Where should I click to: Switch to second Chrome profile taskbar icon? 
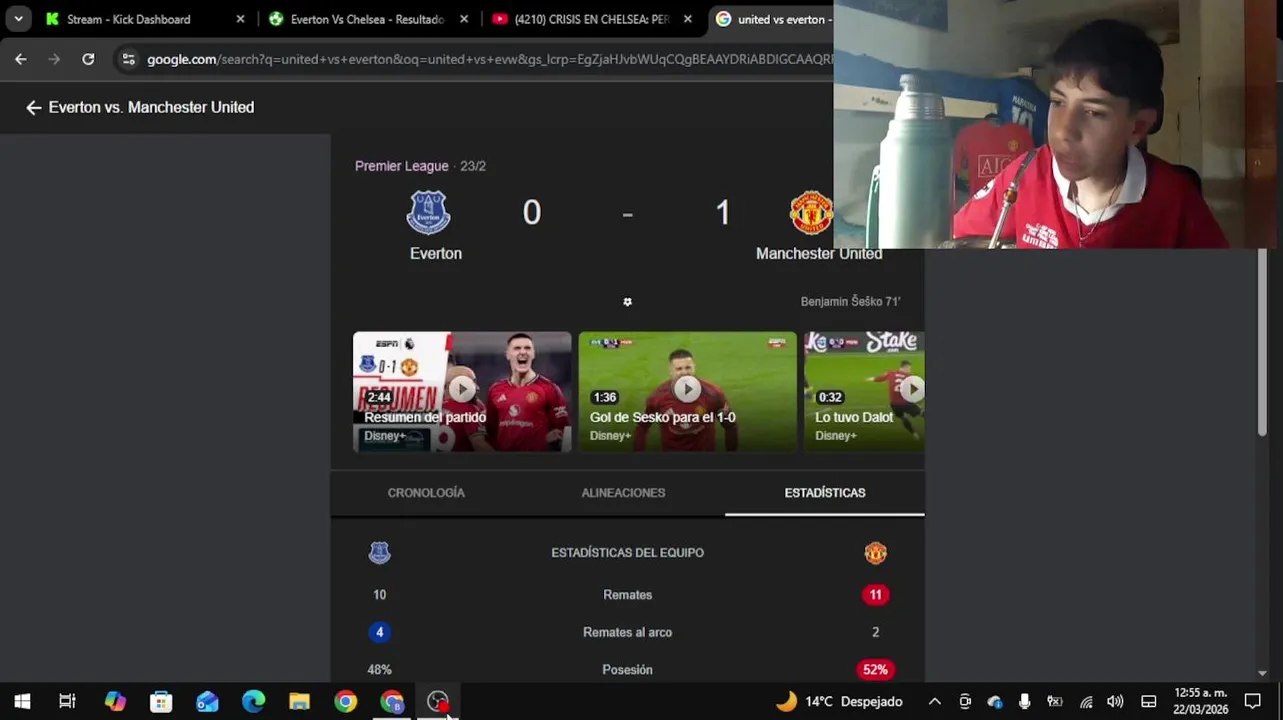click(392, 702)
